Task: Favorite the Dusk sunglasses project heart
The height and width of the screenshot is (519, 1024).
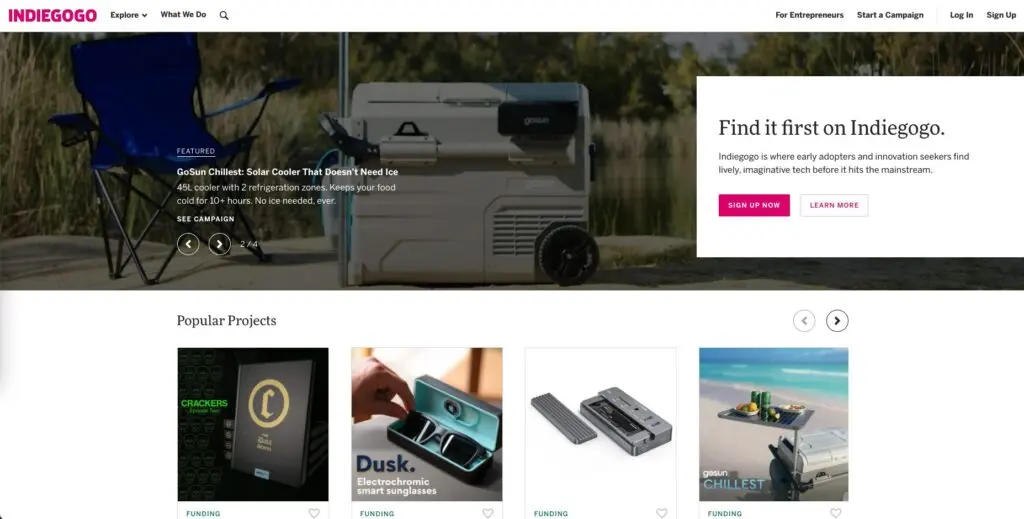Action: click(x=488, y=513)
